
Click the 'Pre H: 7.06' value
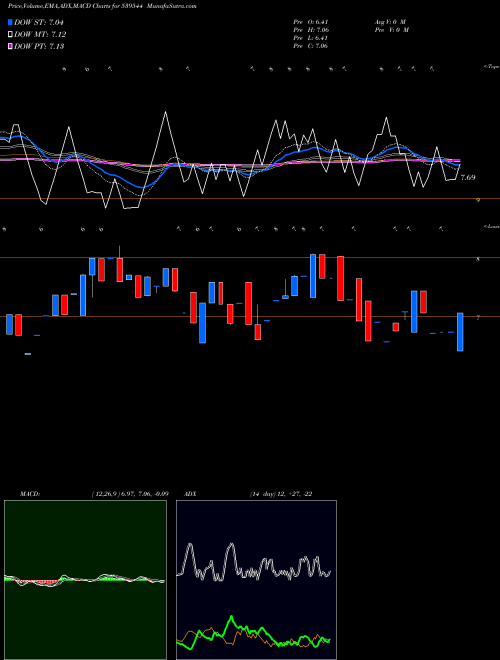(311, 30)
